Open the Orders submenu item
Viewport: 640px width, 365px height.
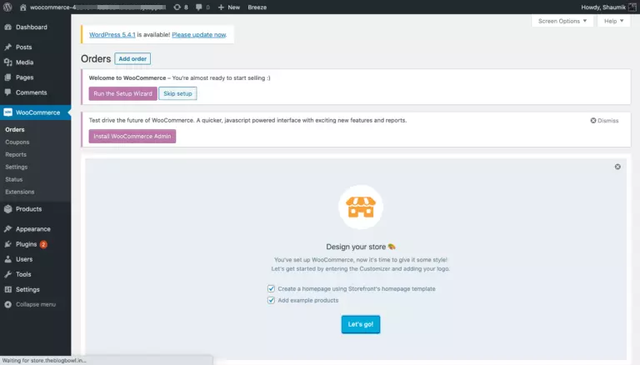point(15,129)
